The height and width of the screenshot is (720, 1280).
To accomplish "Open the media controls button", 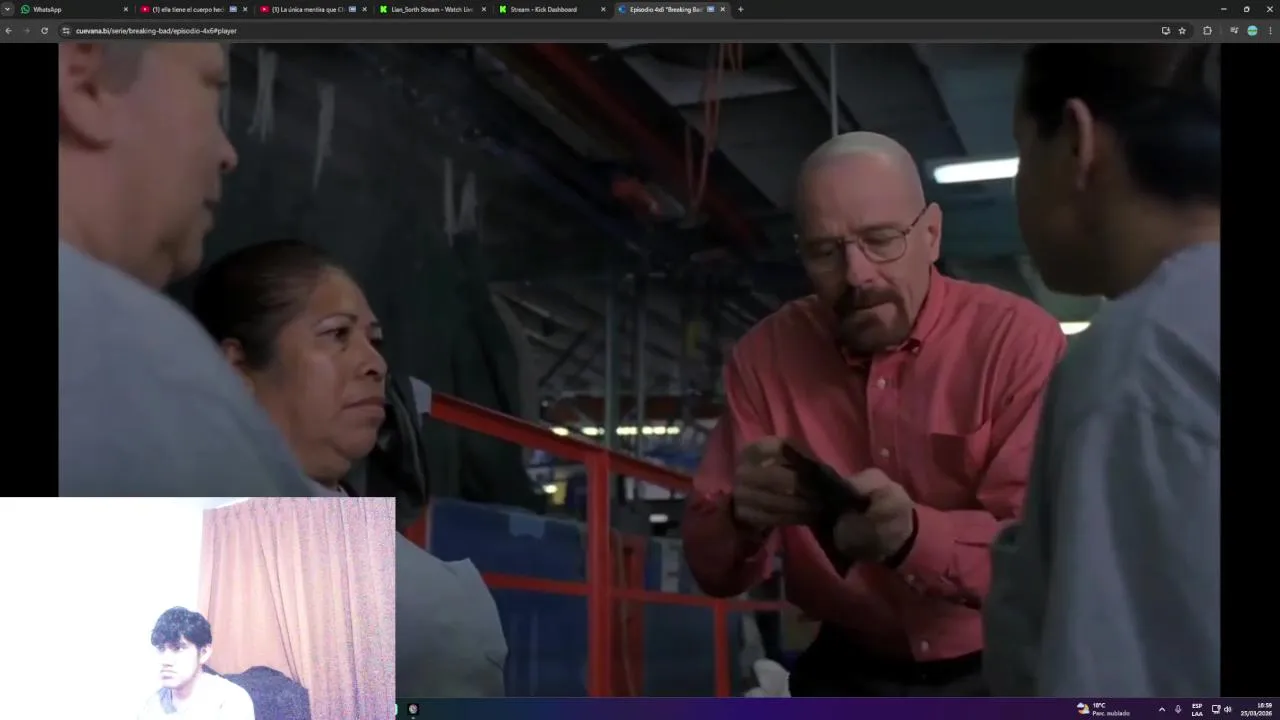I will [1234, 31].
